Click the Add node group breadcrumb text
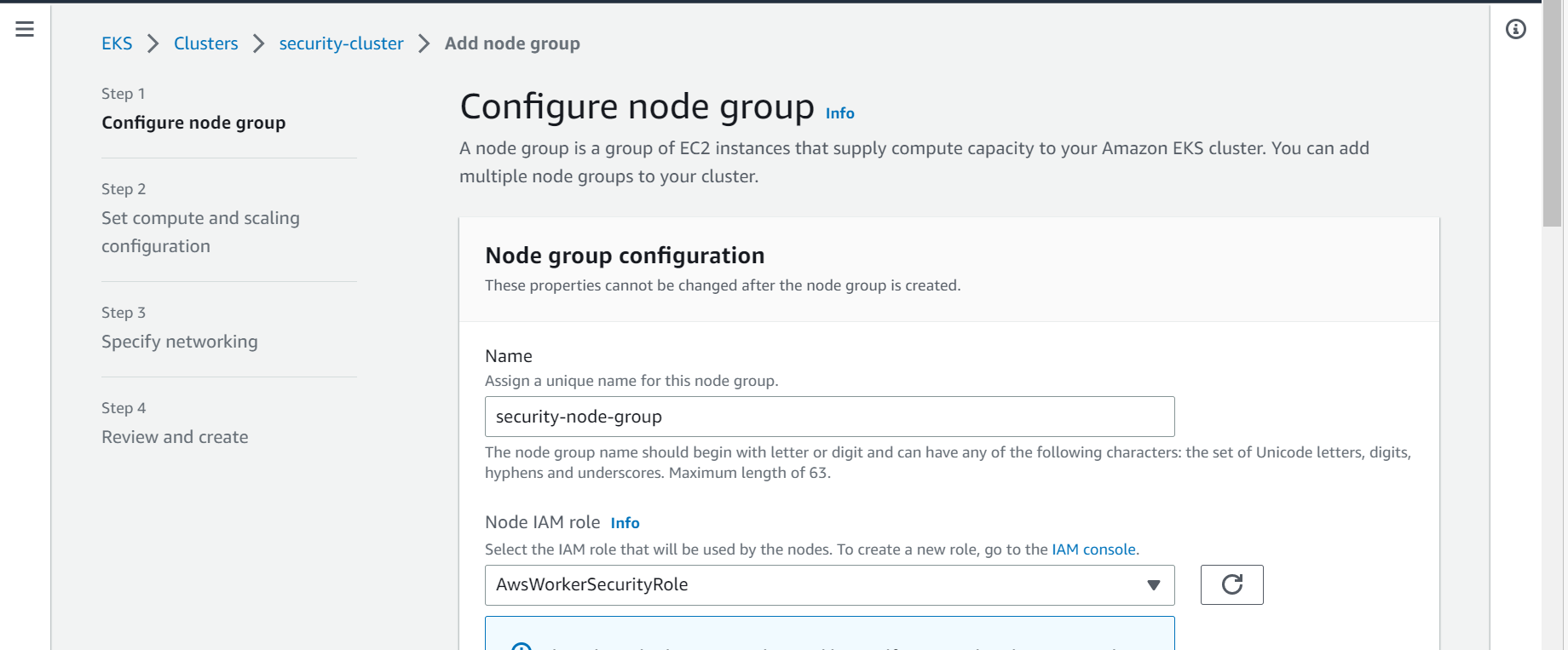Viewport: 1568px width, 650px height. [x=512, y=43]
